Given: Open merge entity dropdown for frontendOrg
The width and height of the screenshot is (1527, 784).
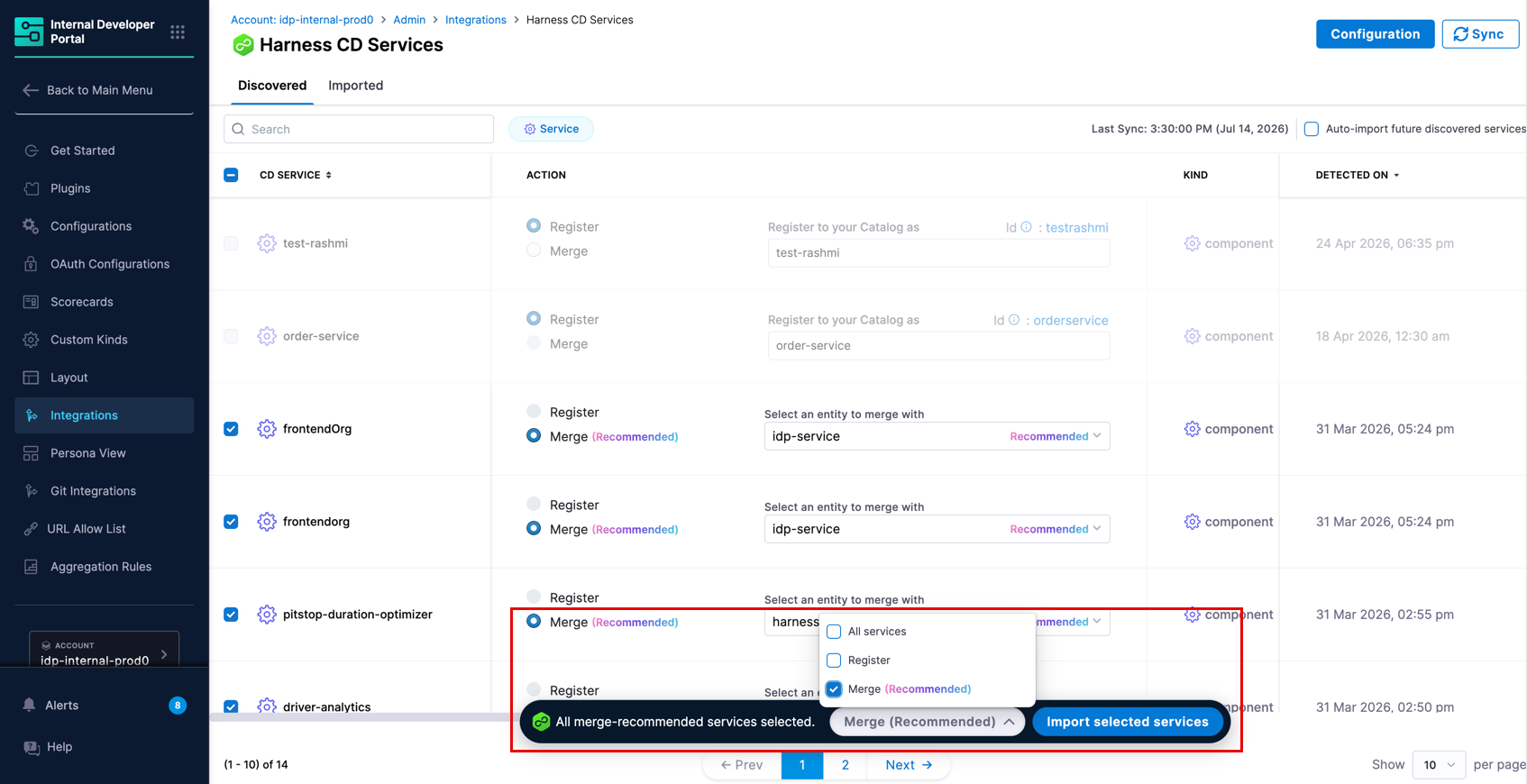Looking at the screenshot, I should pyautogui.click(x=937, y=436).
